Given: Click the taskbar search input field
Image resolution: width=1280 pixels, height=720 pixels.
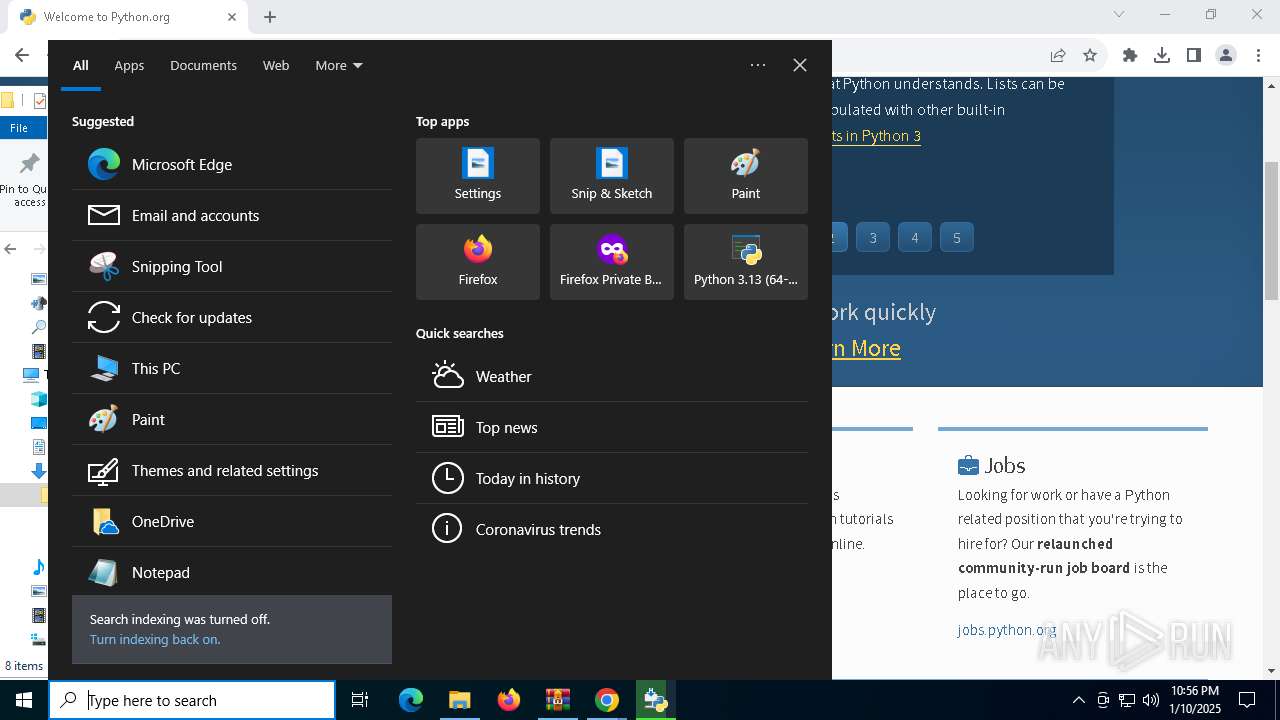Looking at the screenshot, I should [192, 700].
